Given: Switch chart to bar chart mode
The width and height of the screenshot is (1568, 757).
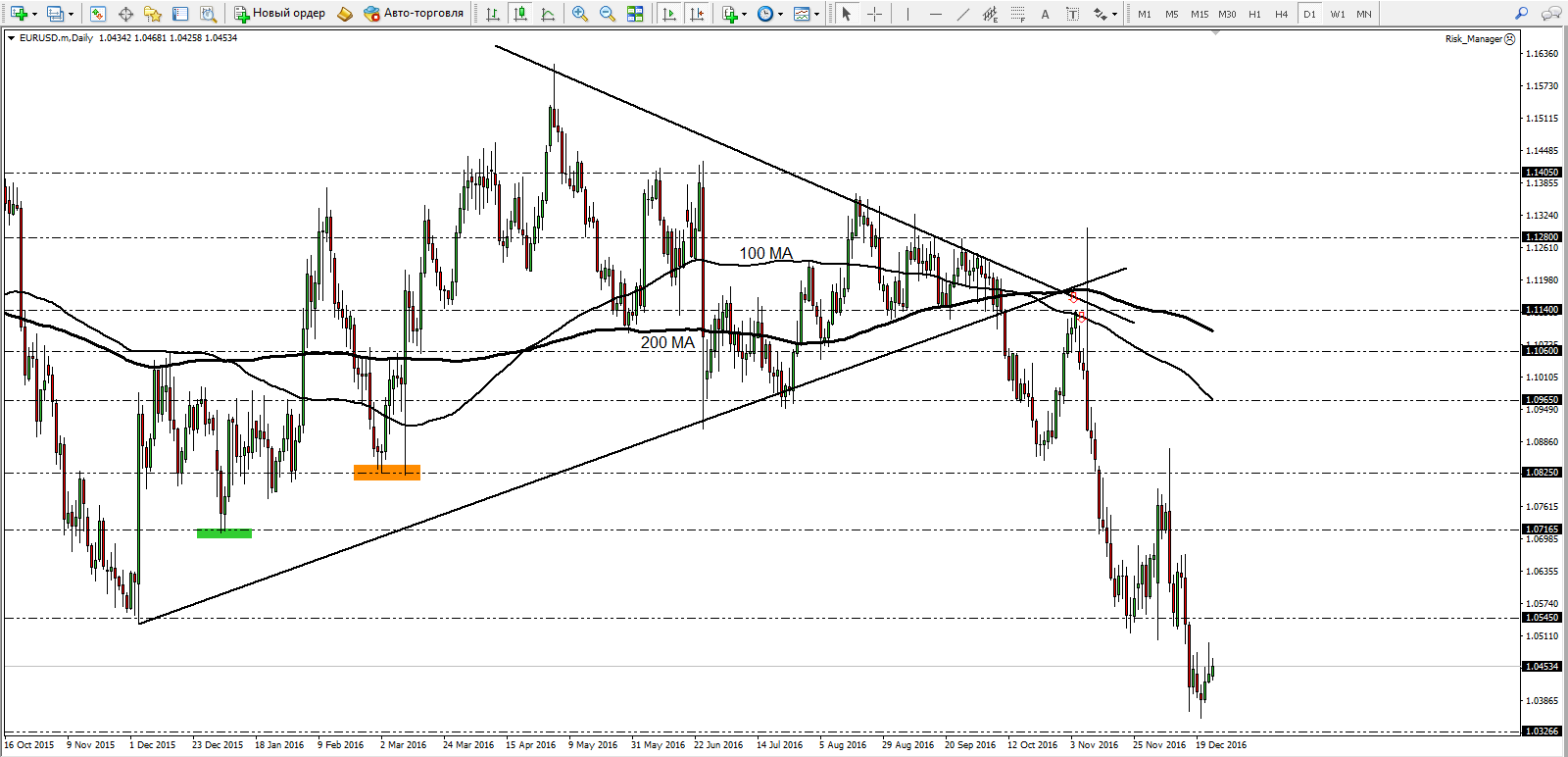Looking at the screenshot, I should click(x=492, y=14).
